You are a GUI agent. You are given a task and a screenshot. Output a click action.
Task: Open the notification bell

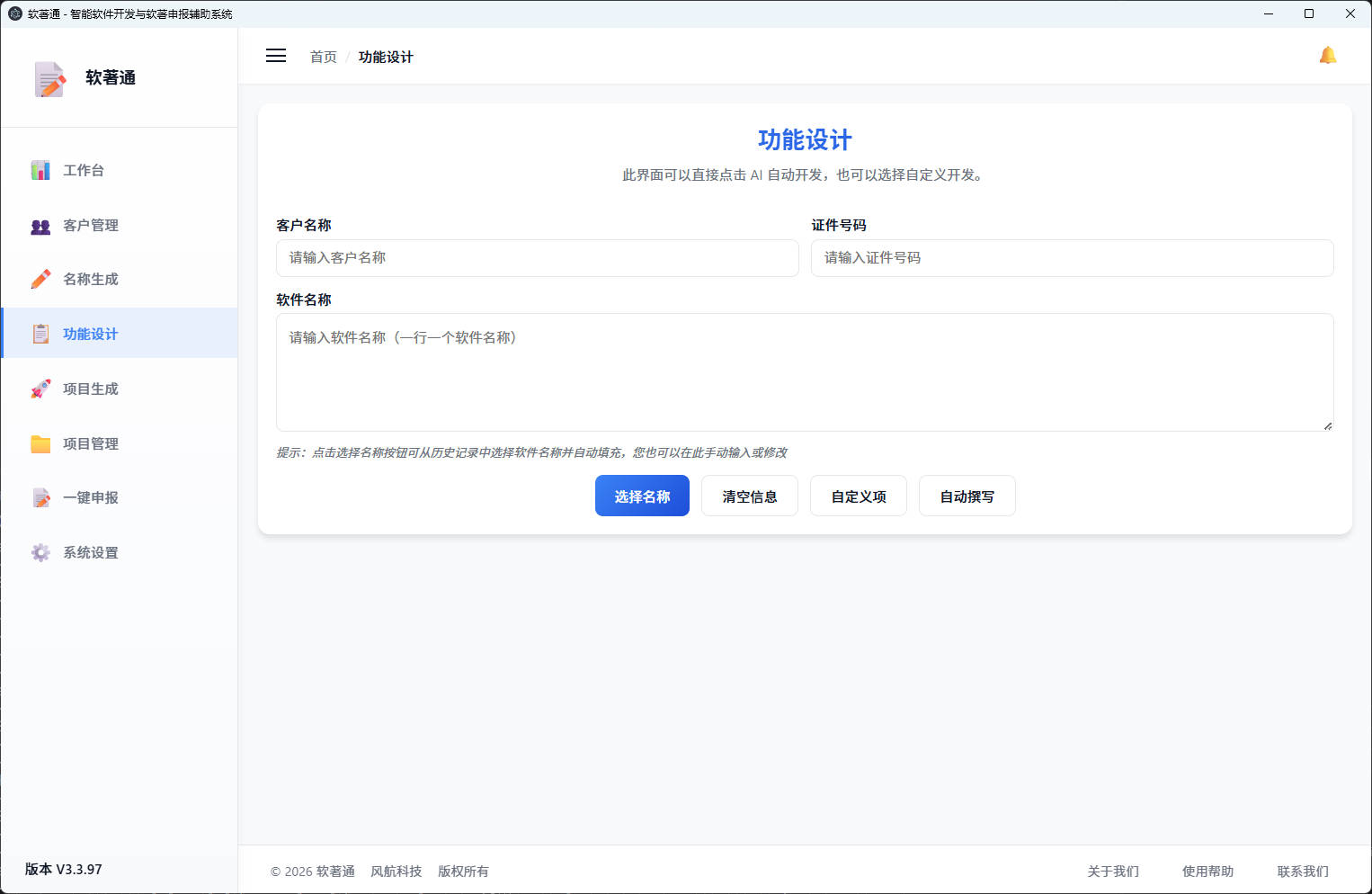point(1328,56)
